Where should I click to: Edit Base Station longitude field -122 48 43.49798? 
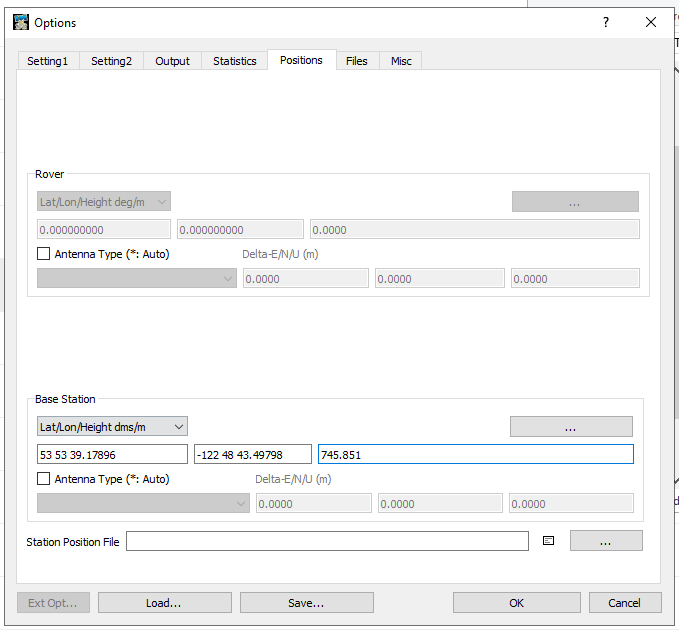pyautogui.click(x=253, y=455)
